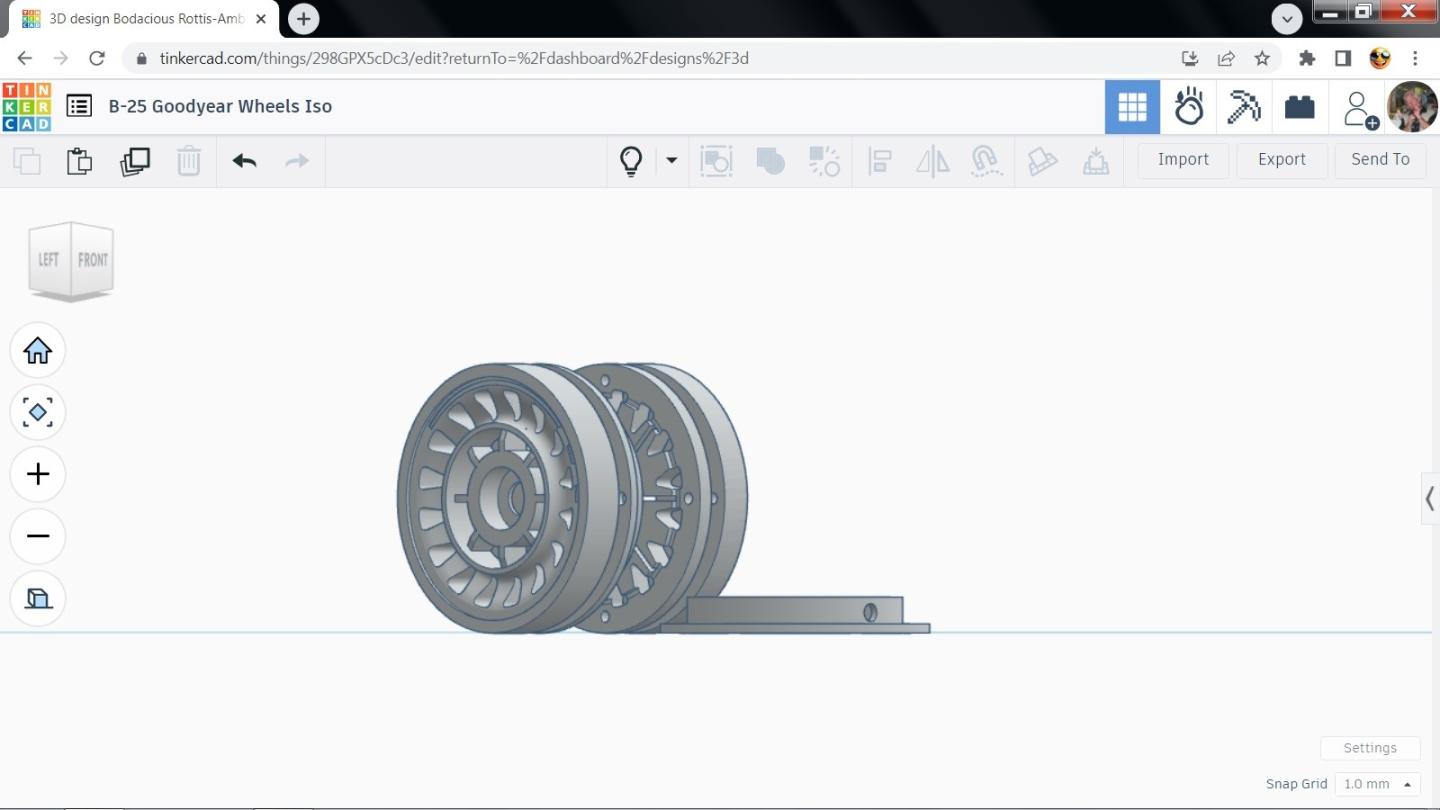Open the visibility lightbulb dropdown arrow

tap(671, 160)
